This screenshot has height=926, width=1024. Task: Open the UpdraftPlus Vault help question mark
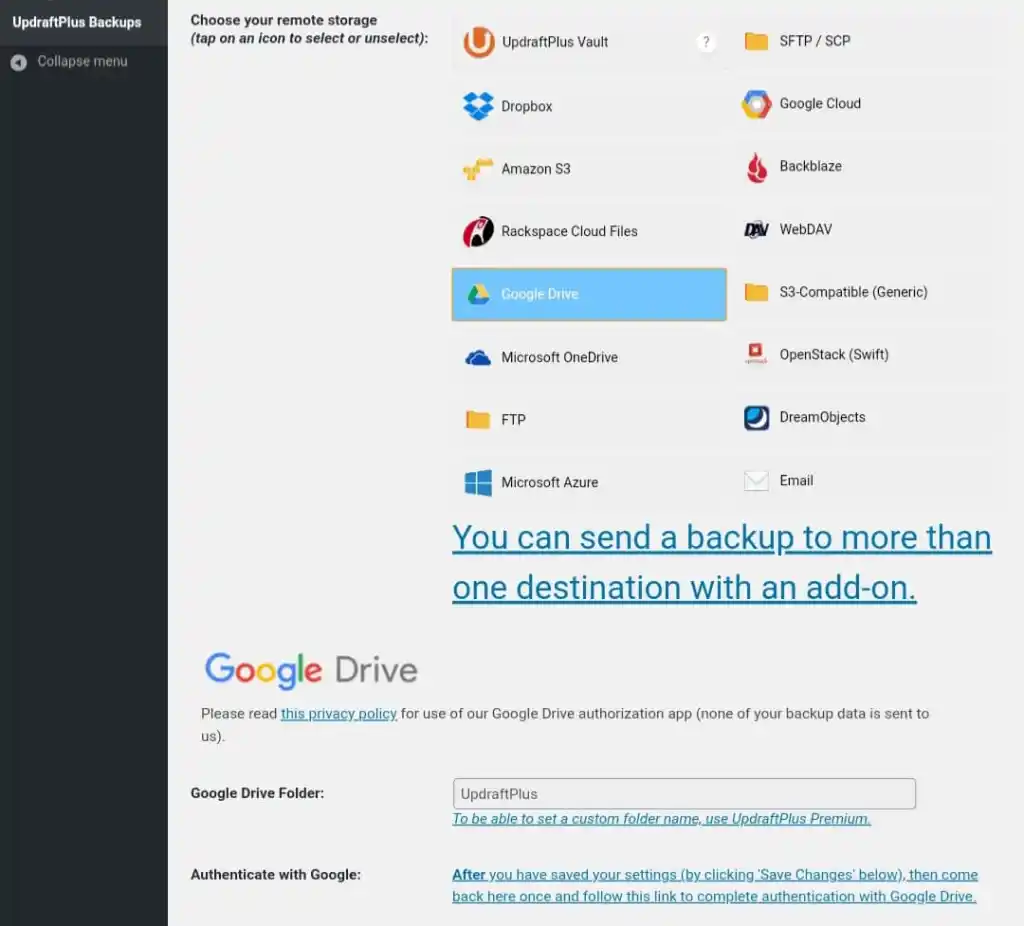pos(705,42)
